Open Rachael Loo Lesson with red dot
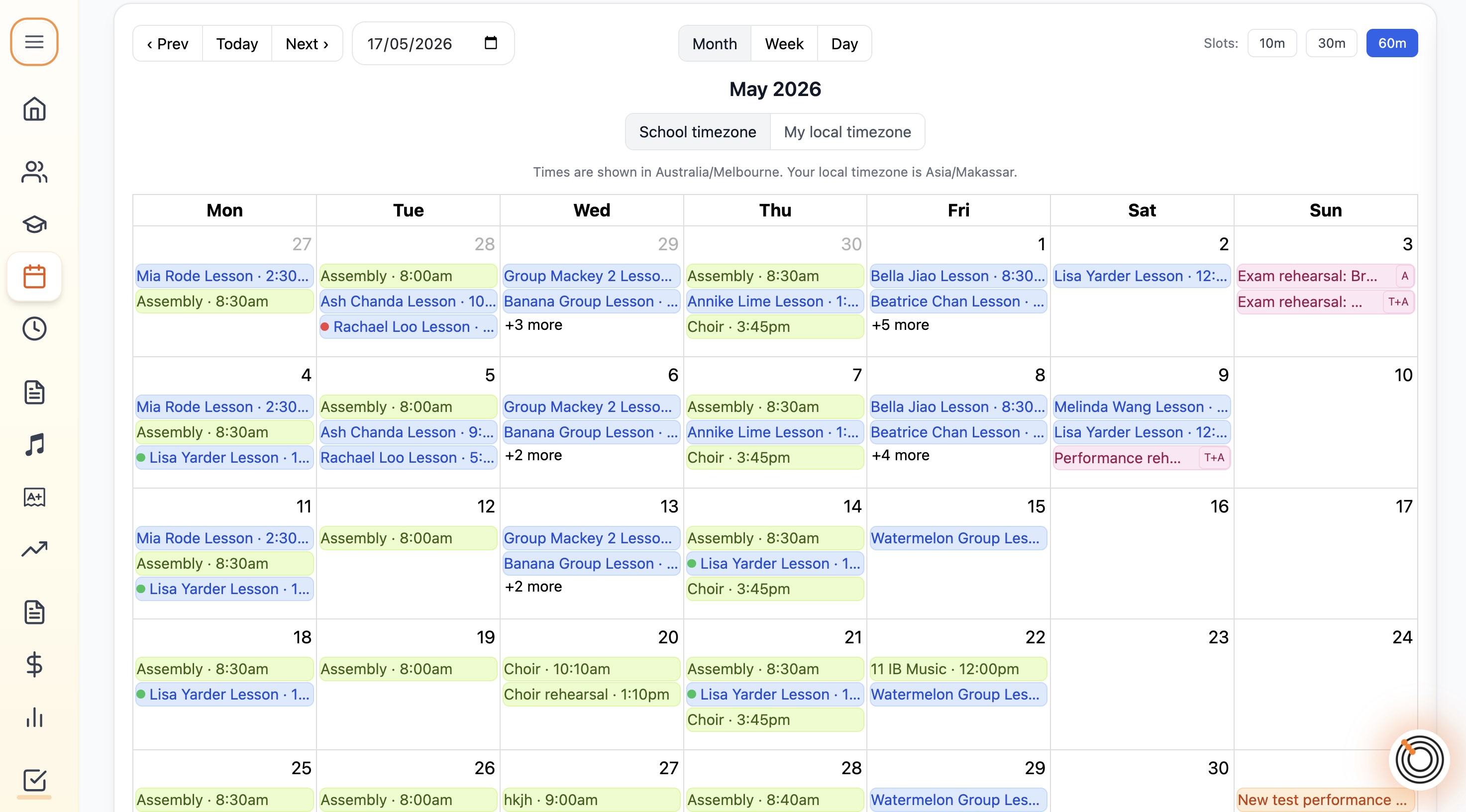 [x=408, y=326]
